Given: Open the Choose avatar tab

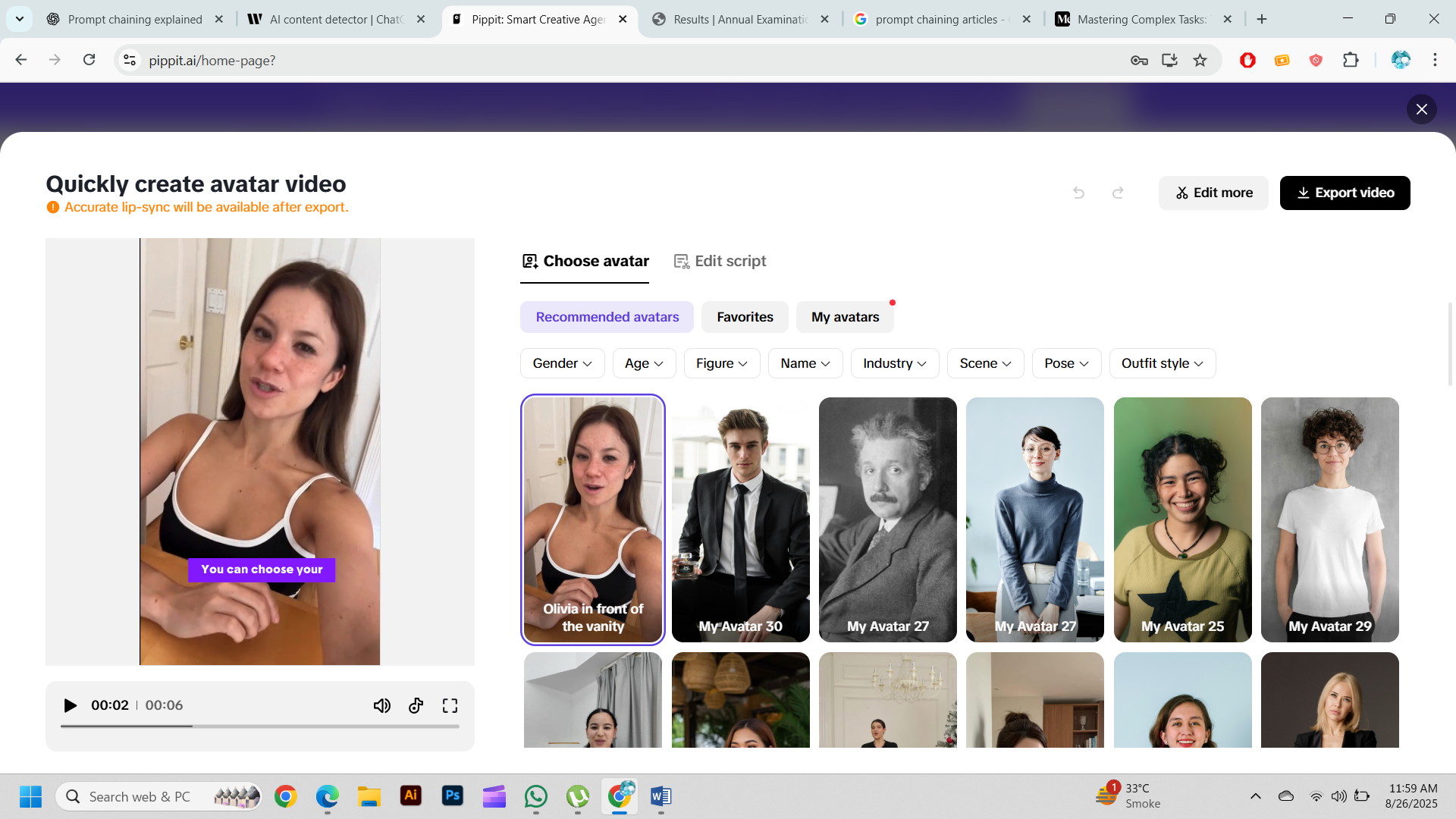Looking at the screenshot, I should point(585,261).
